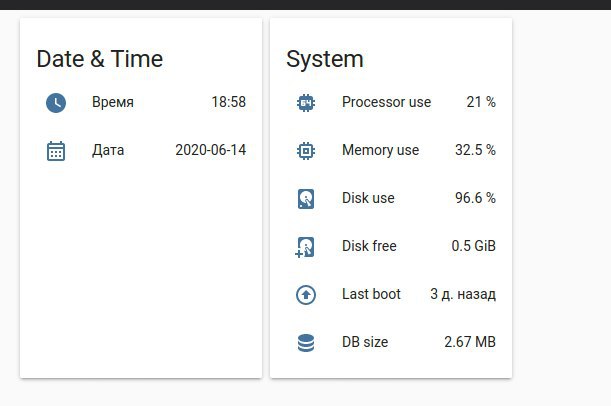Open the Processor use CPU chip icon
Image resolution: width=611 pixels, height=406 pixels.
[x=306, y=103]
